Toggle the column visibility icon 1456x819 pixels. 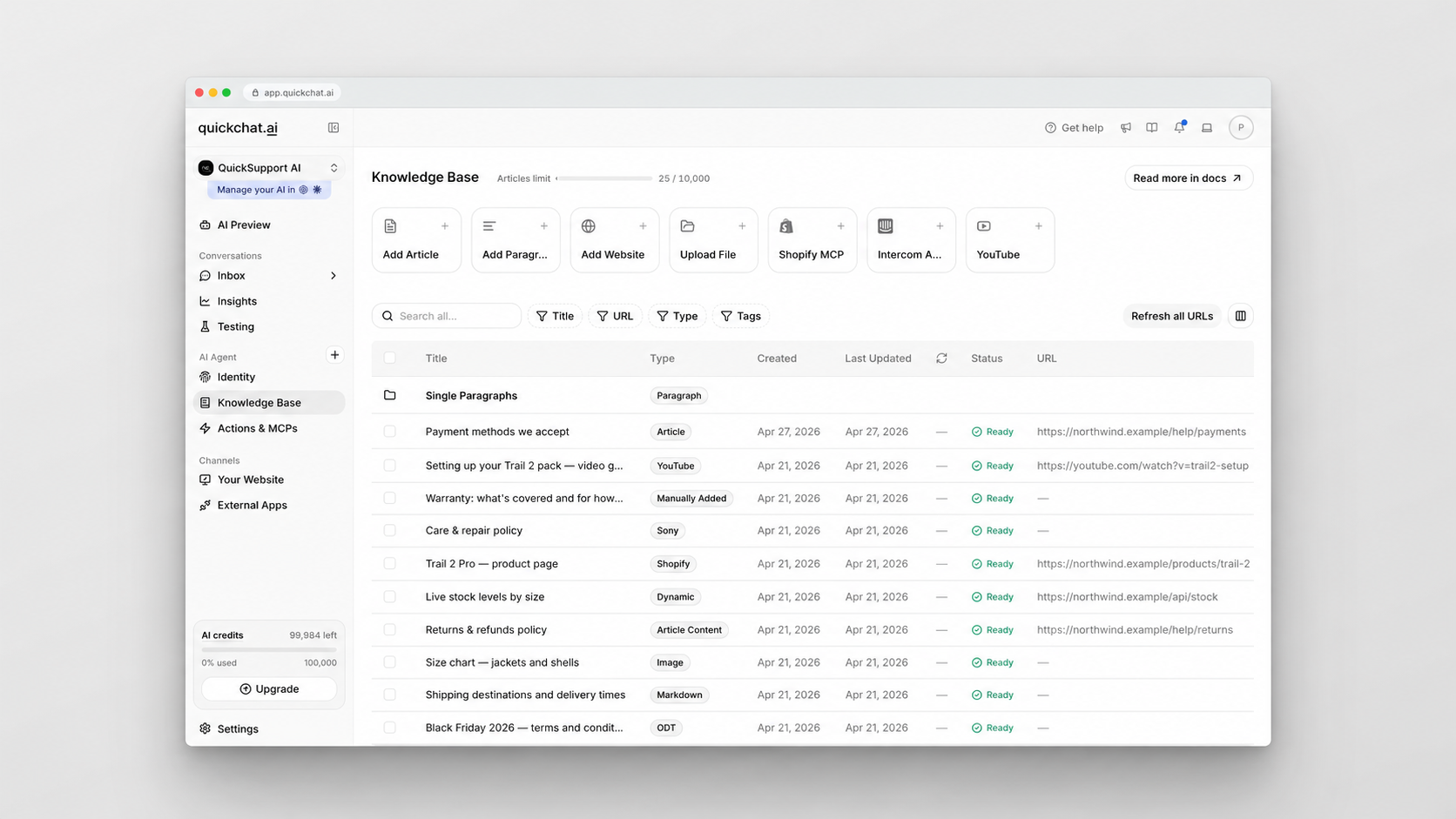pyautogui.click(x=1241, y=316)
